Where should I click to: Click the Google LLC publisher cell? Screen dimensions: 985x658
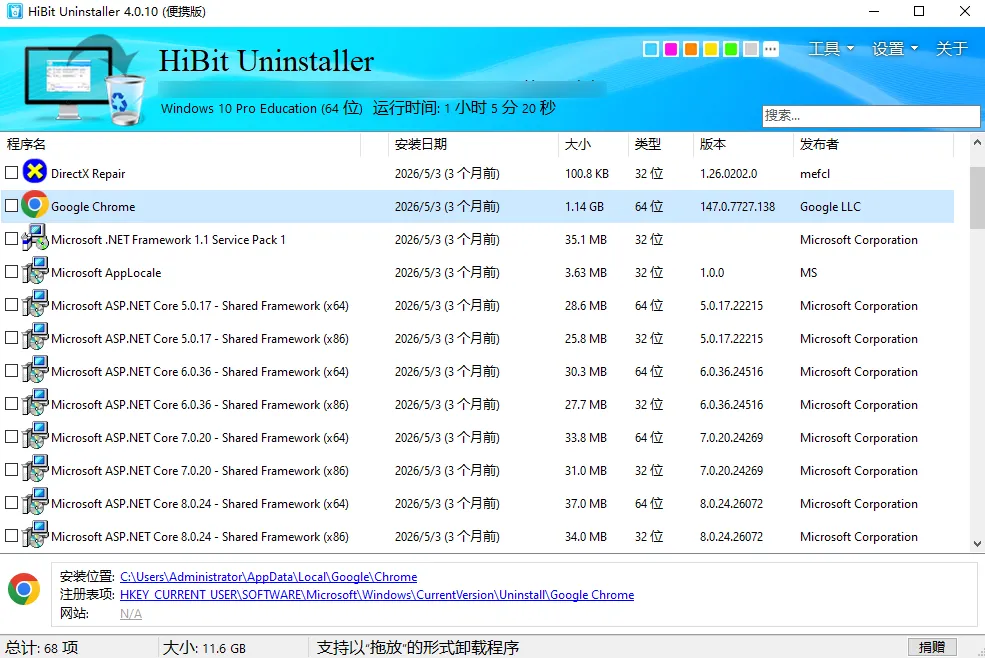click(x=830, y=207)
